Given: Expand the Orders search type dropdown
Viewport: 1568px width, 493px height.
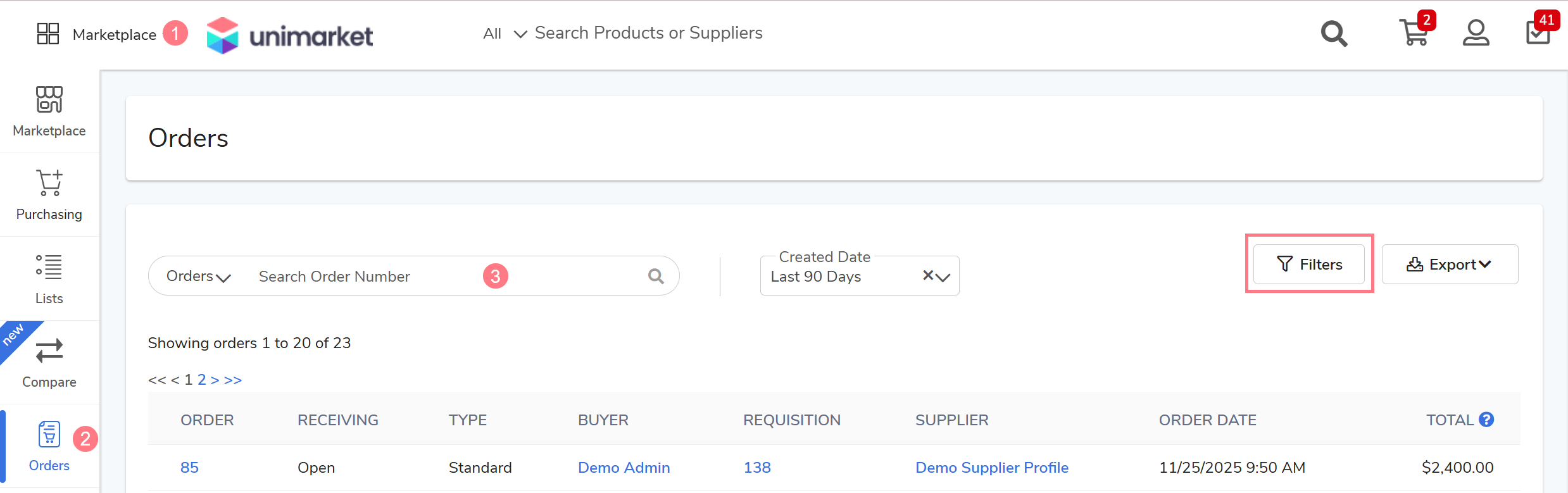Looking at the screenshot, I should point(198,277).
